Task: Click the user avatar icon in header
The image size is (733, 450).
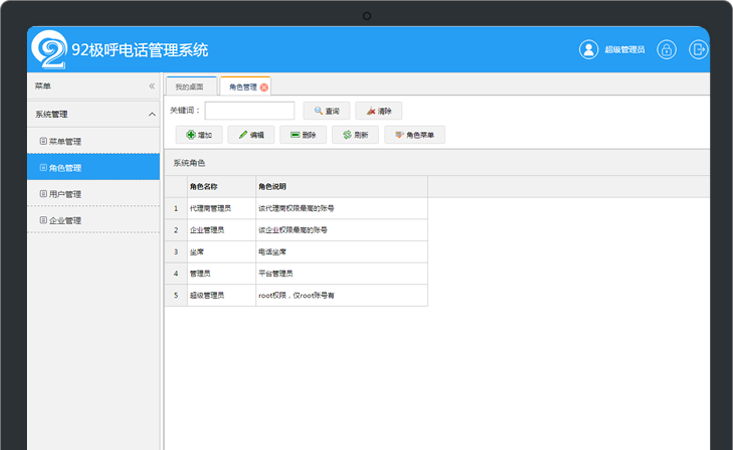Action: pyautogui.click(x=589, y=49)
